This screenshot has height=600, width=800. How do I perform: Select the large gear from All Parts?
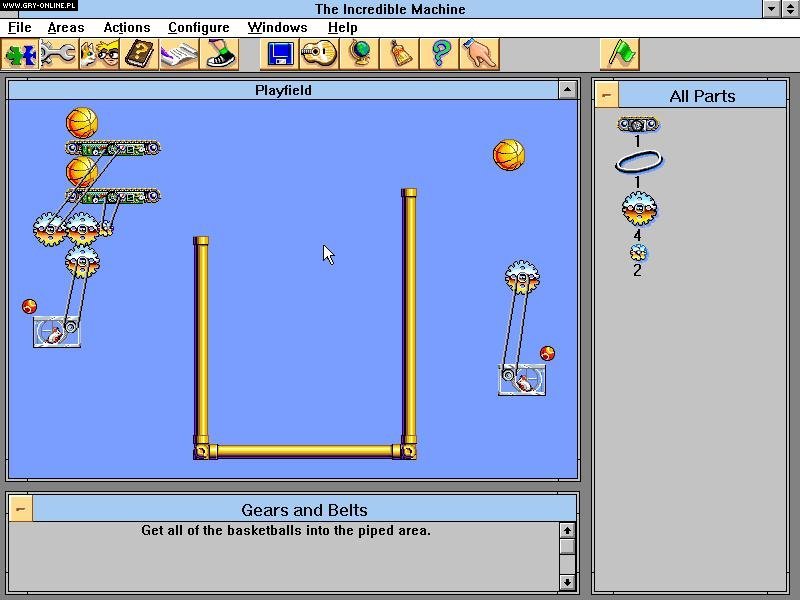[637, 208]
